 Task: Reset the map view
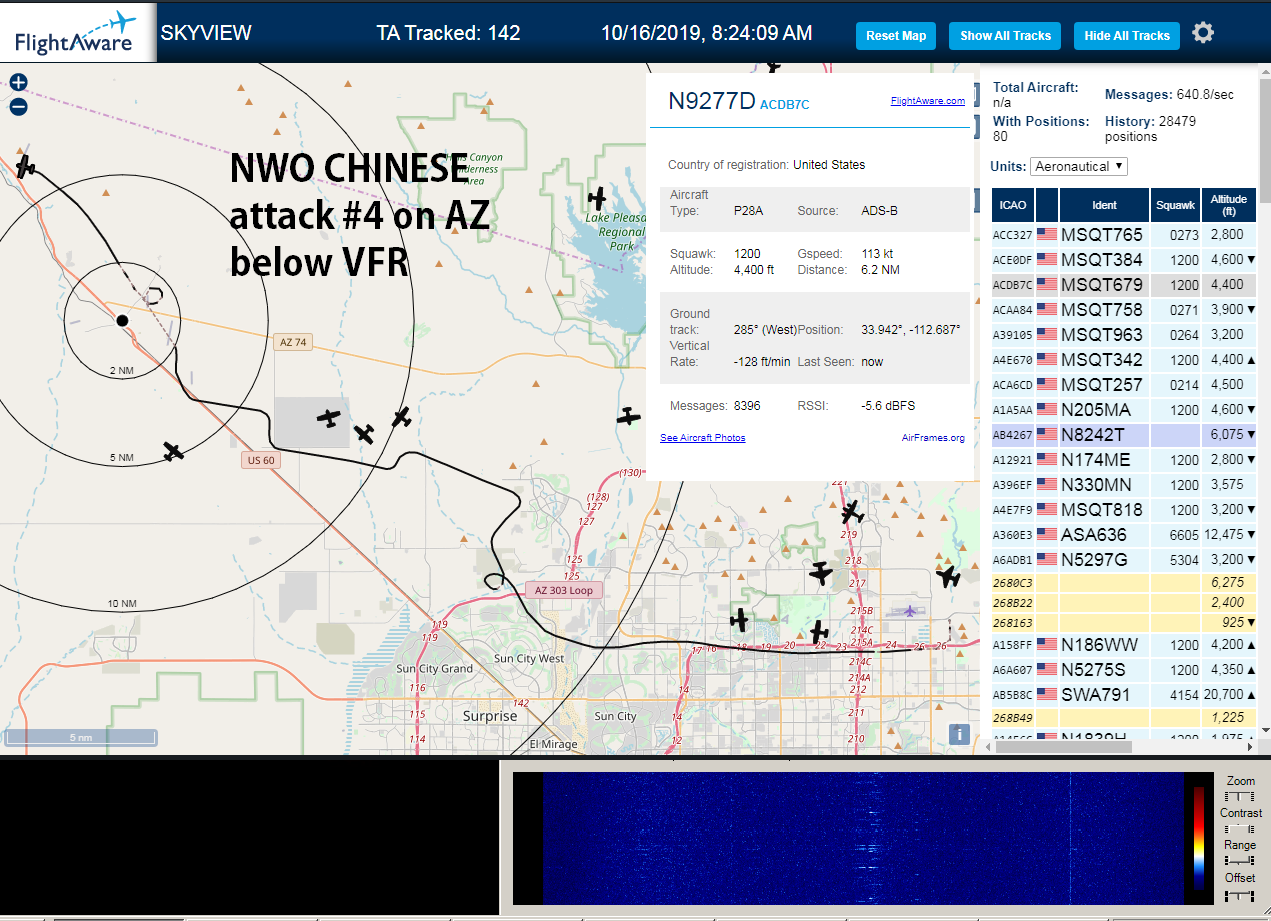(x=896, y=36)
